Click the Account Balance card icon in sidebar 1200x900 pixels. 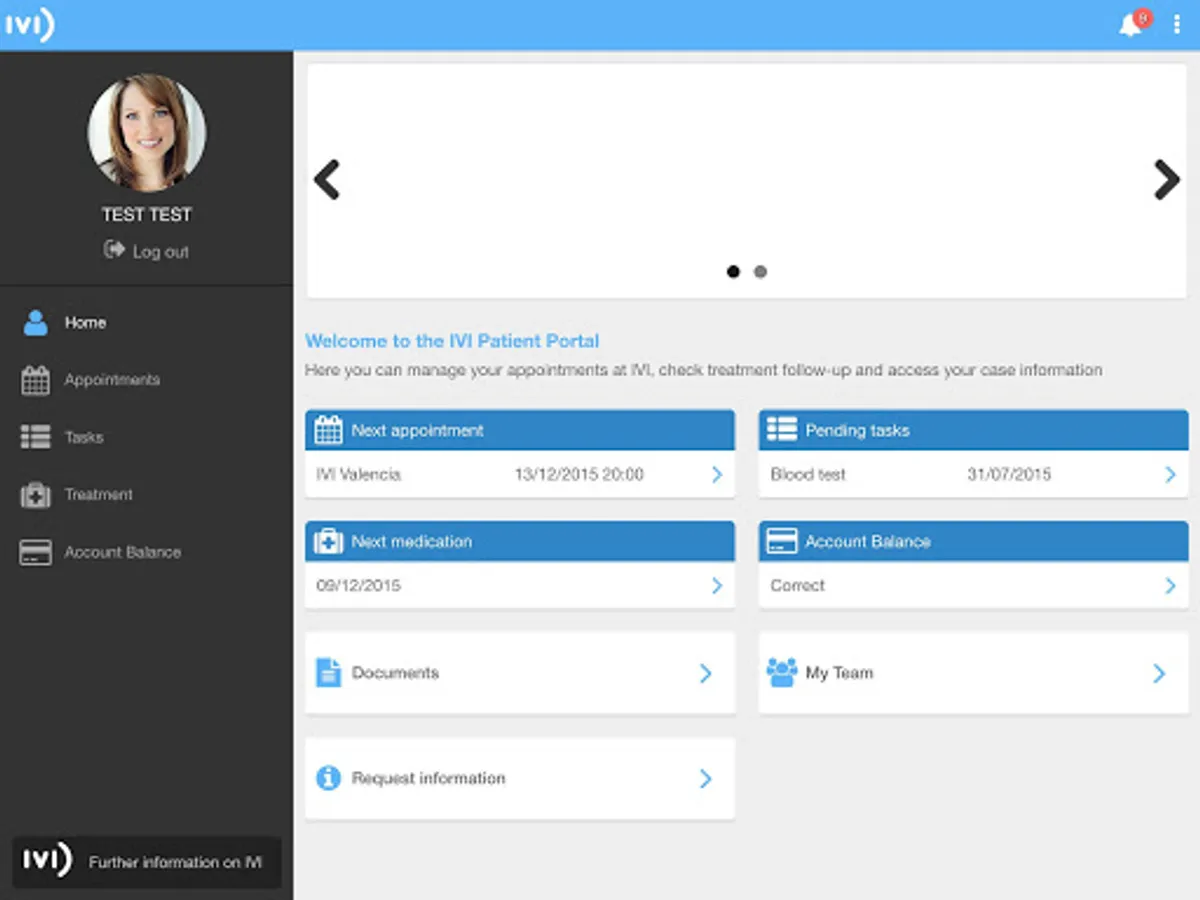click(35, 552)
